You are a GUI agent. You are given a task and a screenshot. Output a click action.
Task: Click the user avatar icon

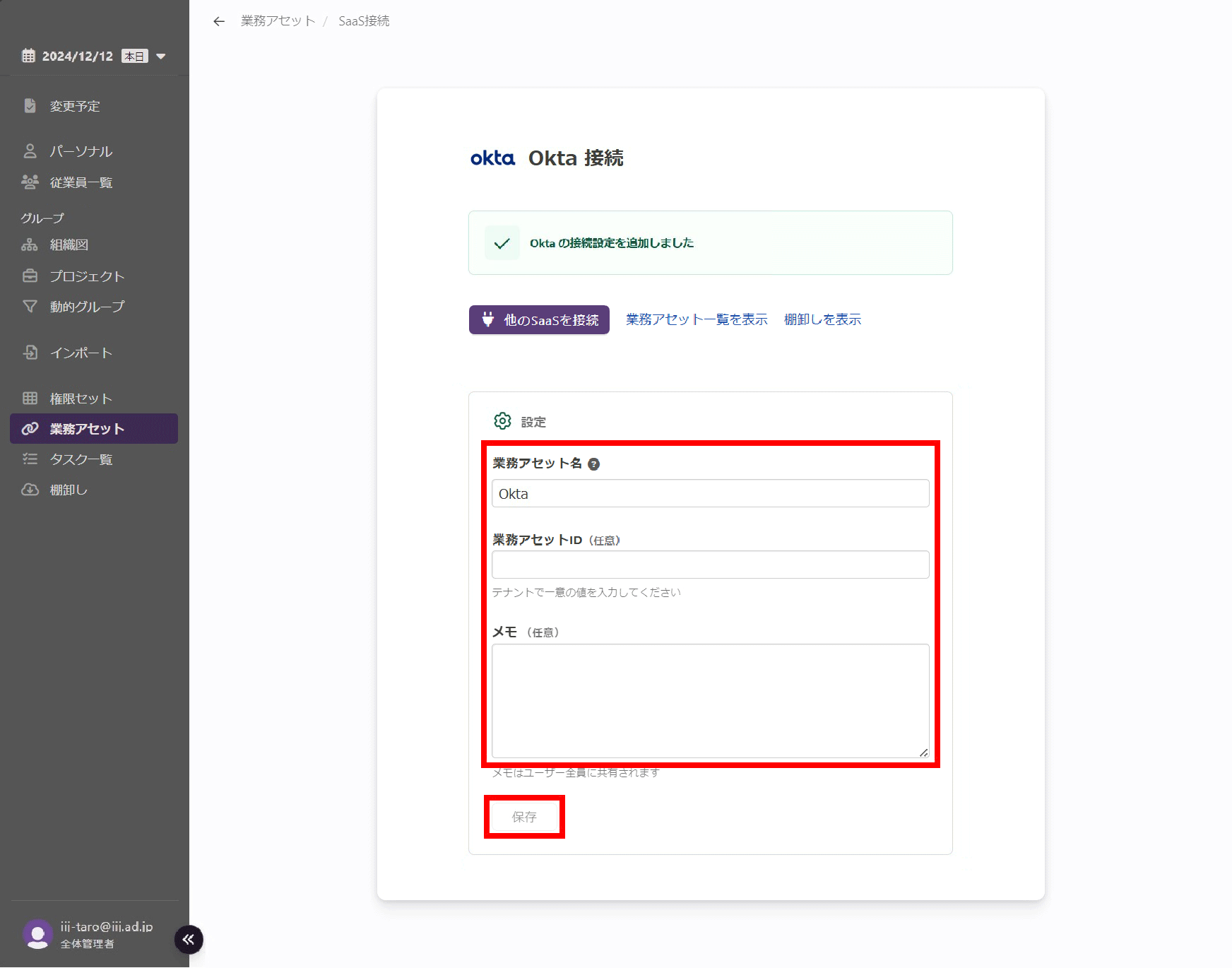pyautogui.click(x=37, y=934)
